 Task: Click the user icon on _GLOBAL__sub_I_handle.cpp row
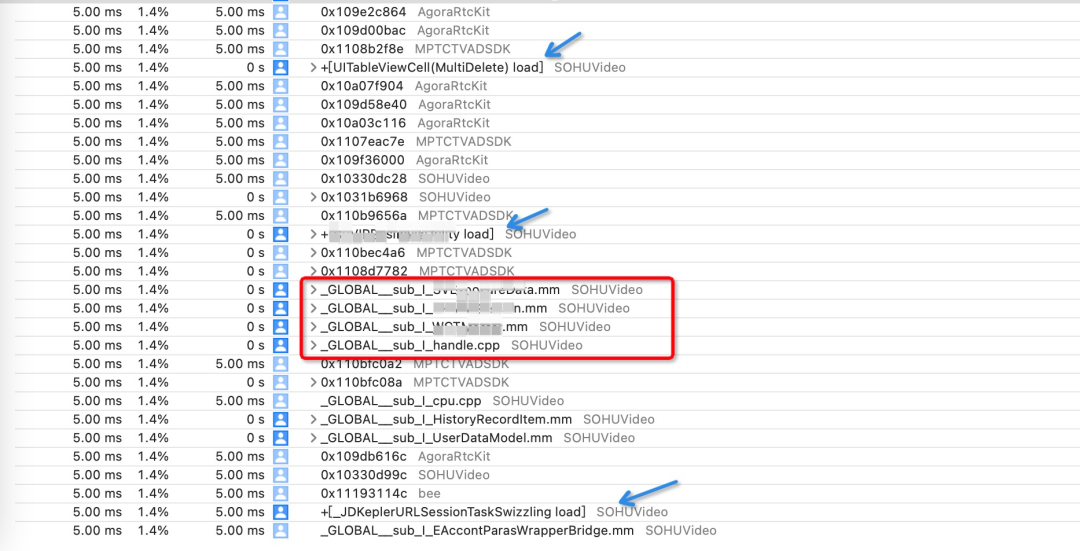(280, 345)
